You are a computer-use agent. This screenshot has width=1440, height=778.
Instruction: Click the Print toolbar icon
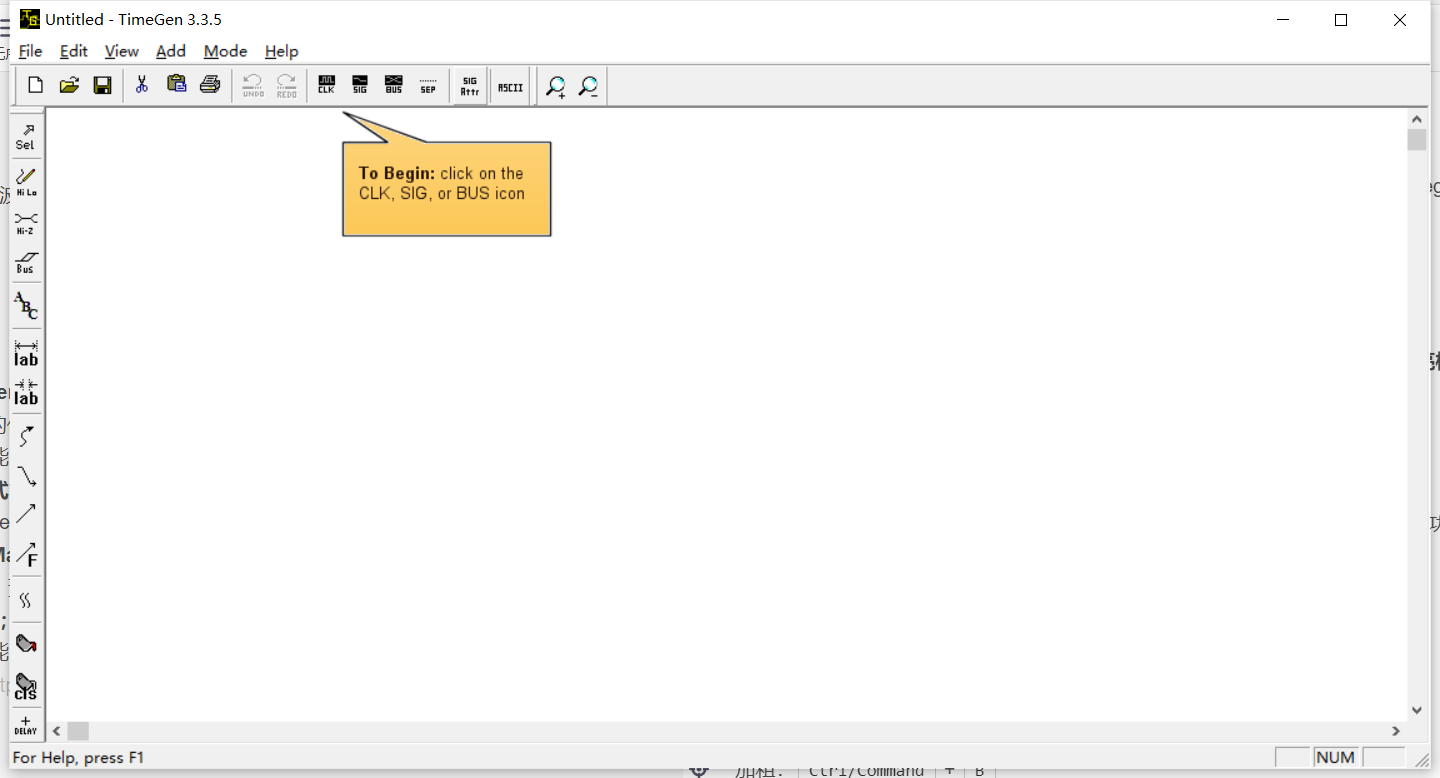coord(209,84)
